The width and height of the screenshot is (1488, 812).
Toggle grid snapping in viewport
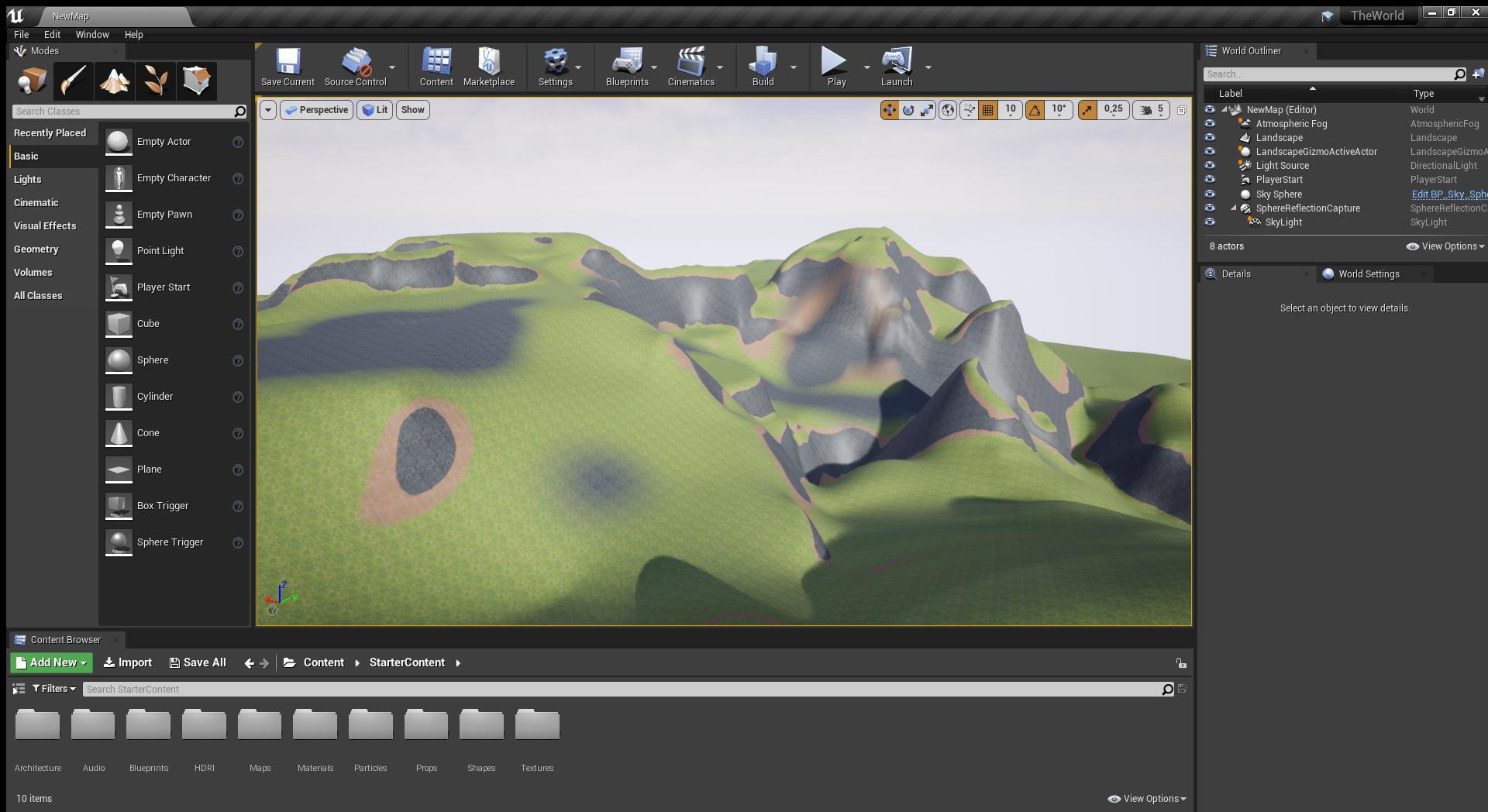(987, 110)
